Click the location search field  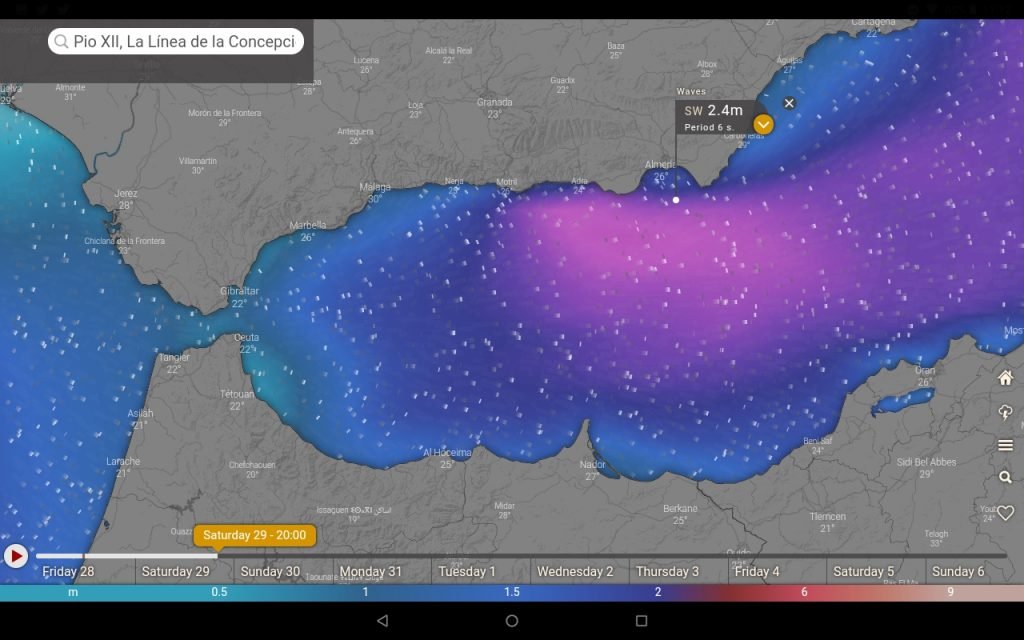pos(176,42)
